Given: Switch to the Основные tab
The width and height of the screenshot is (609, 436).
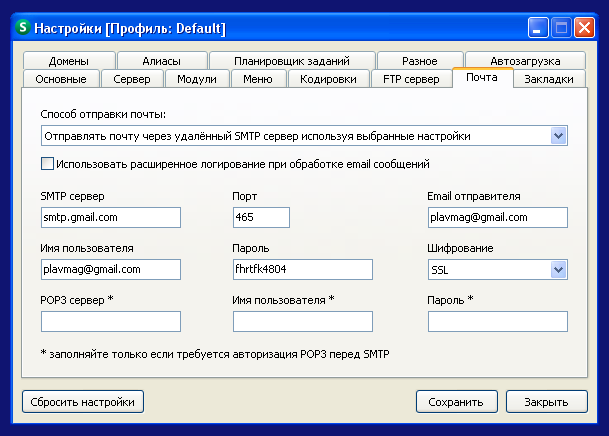Looking at the screenshot, I should pos(60,78).
